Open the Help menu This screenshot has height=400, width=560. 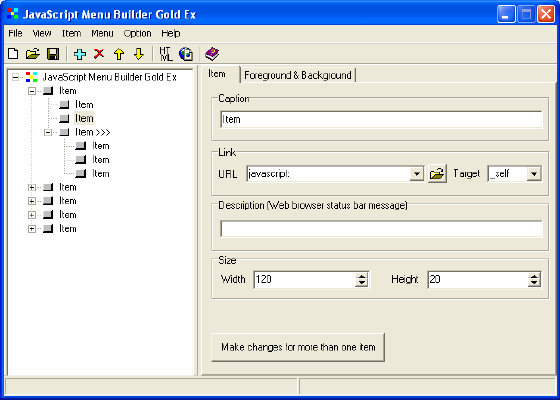pos(171,34)
